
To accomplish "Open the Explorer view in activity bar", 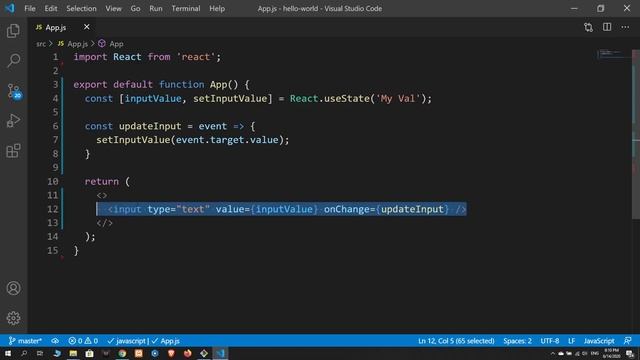I will click(x=13, y=31).
